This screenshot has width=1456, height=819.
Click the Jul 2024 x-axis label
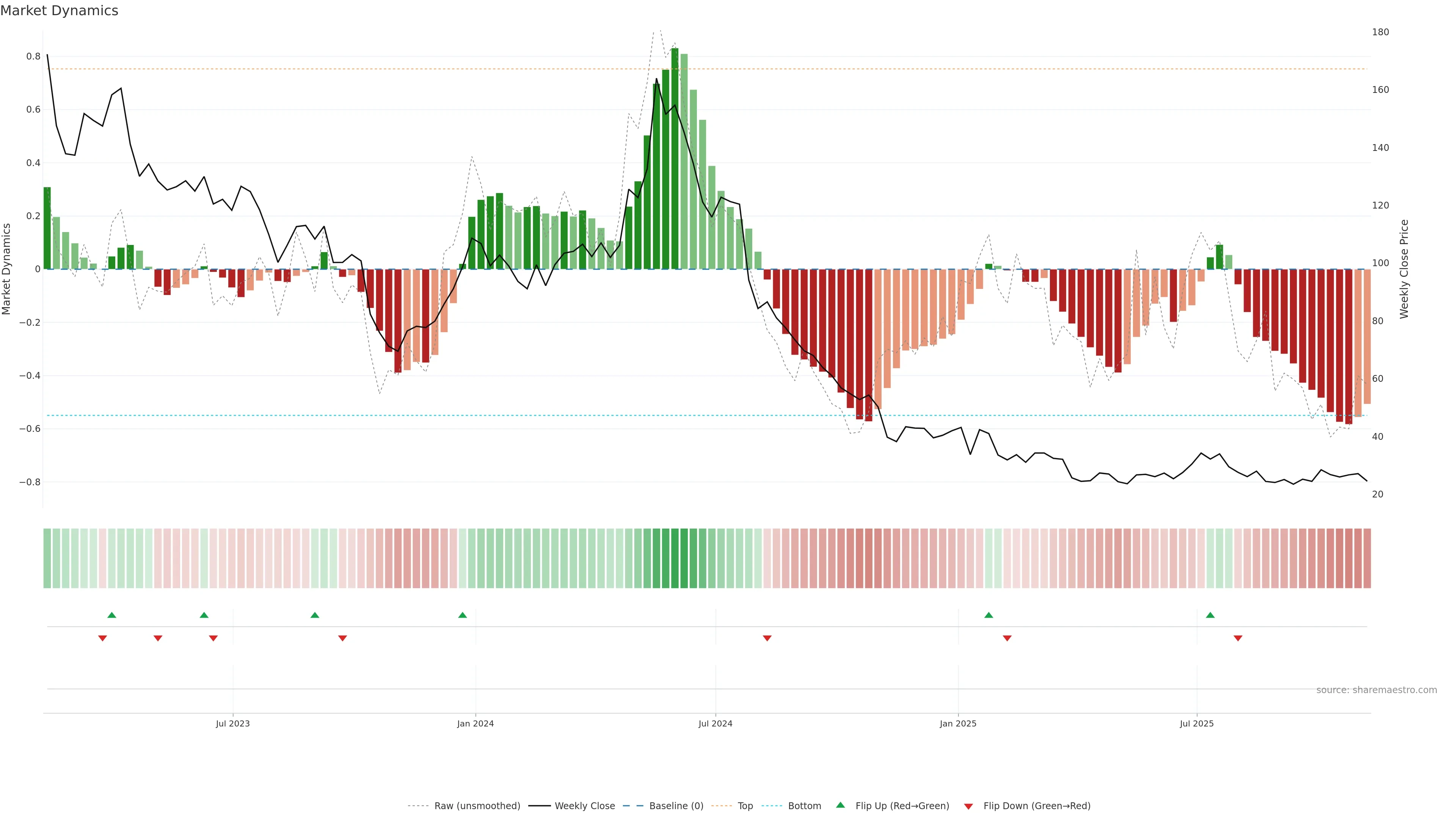715,723
